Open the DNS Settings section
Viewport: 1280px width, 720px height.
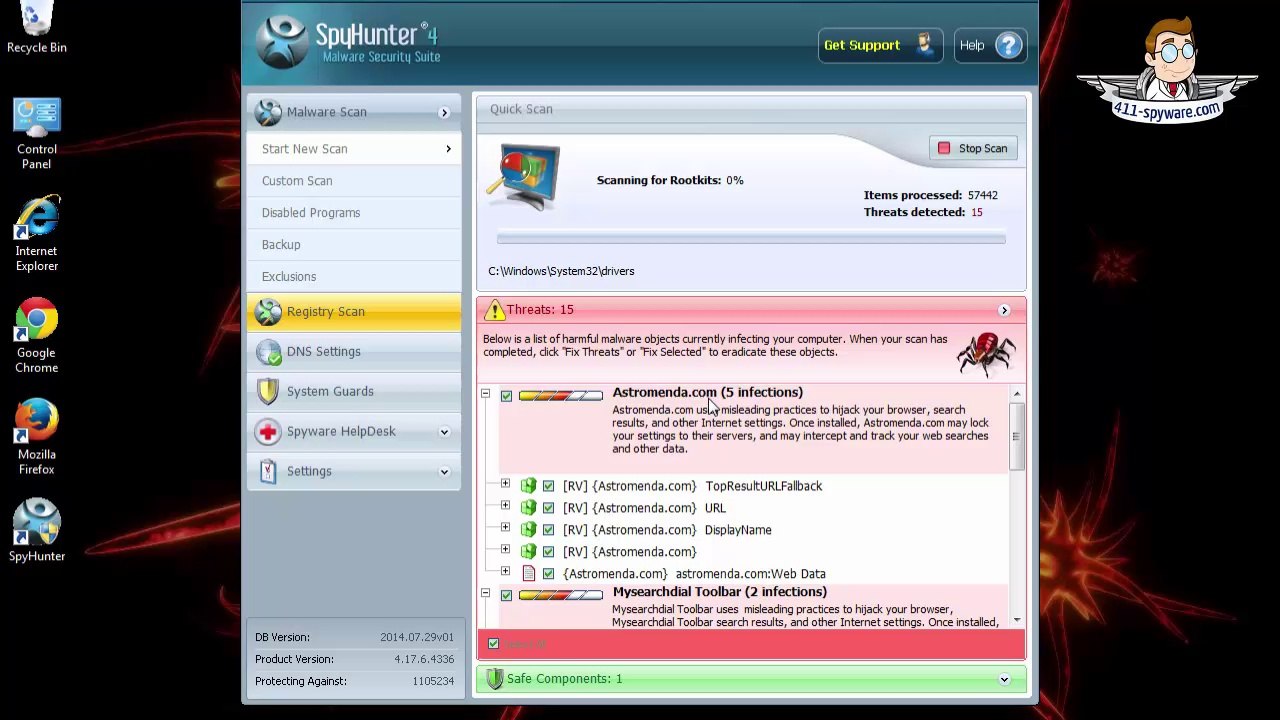pyautogui.click(x=354, y=352)
